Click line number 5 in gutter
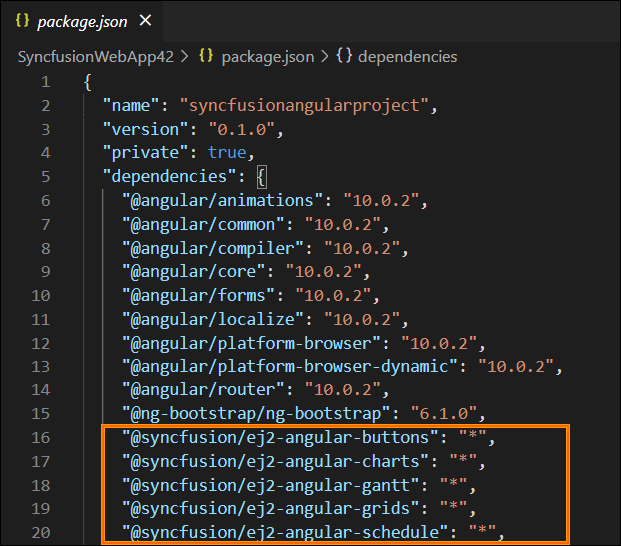This screenshot has width=621, height=546. click(x=45, y=177)
